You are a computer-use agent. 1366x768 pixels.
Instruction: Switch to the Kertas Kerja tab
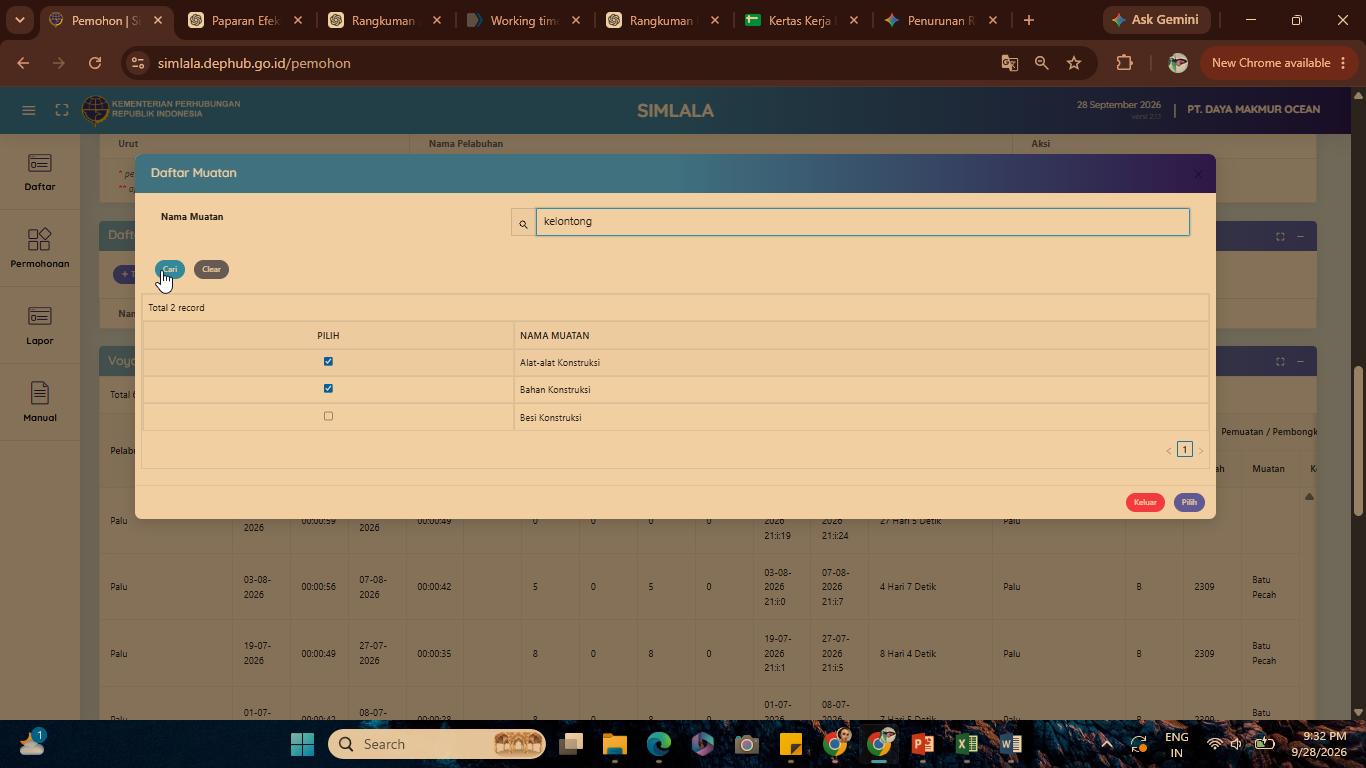pos(802,20)
